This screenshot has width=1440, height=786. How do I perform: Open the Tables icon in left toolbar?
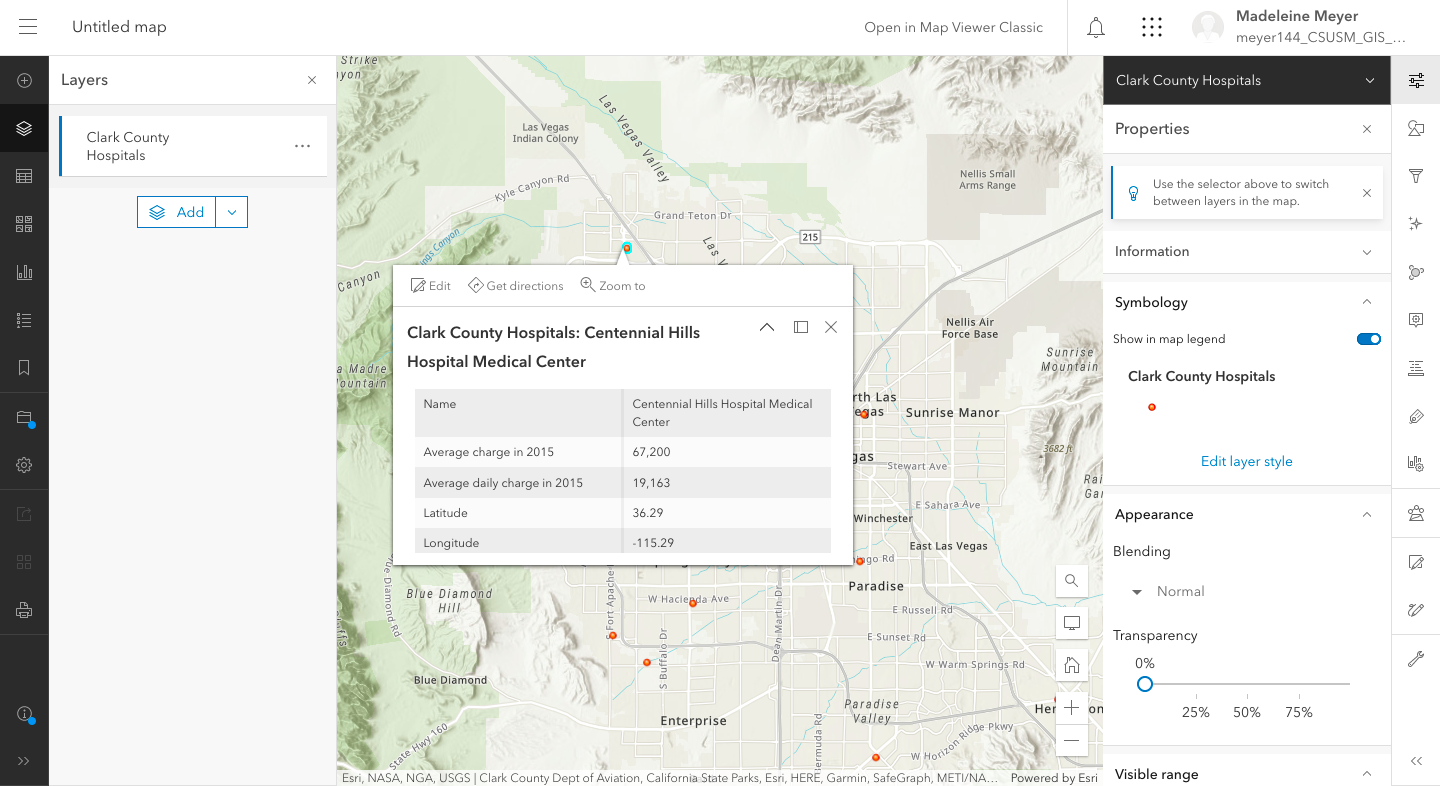coord(24,176)
